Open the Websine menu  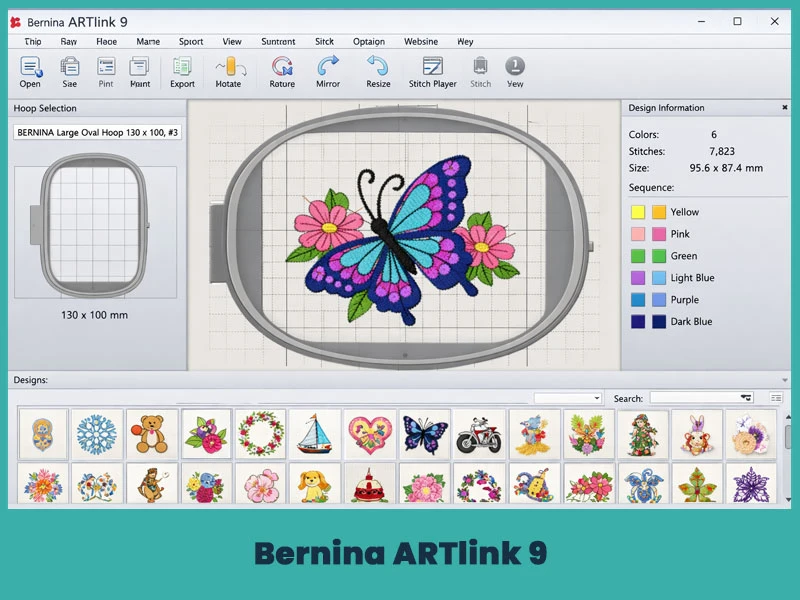pyautogui.click(x=421, y=42)
